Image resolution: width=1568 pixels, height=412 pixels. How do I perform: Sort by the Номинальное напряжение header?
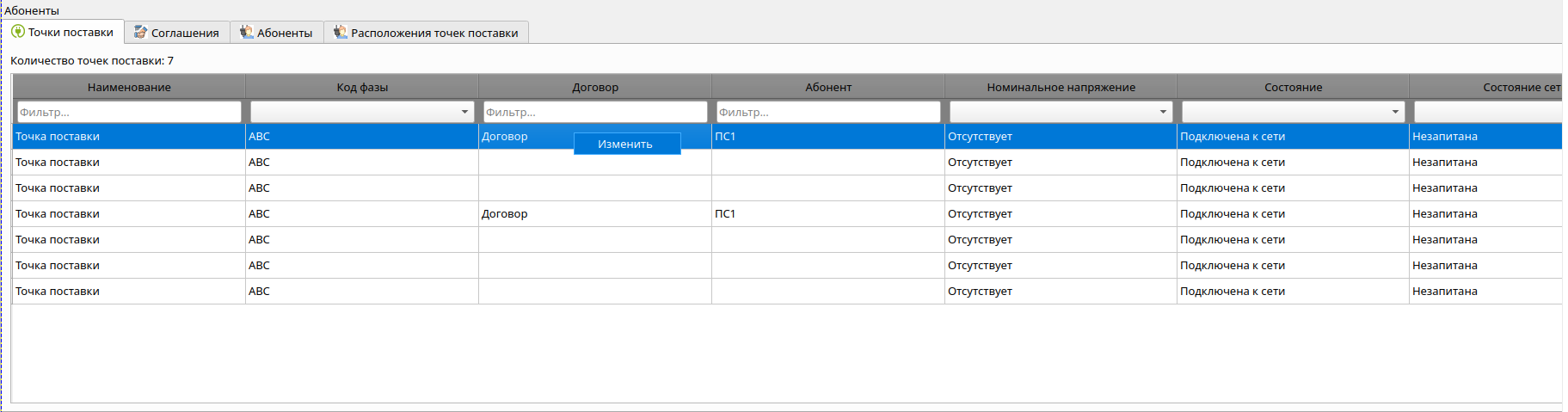(x=1061, y=87)
